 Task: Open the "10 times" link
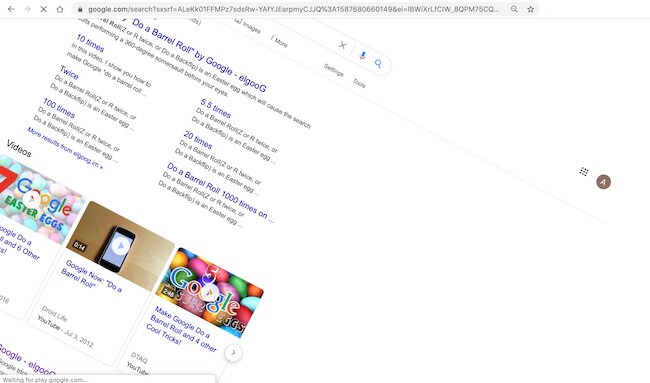click(90, 43)
